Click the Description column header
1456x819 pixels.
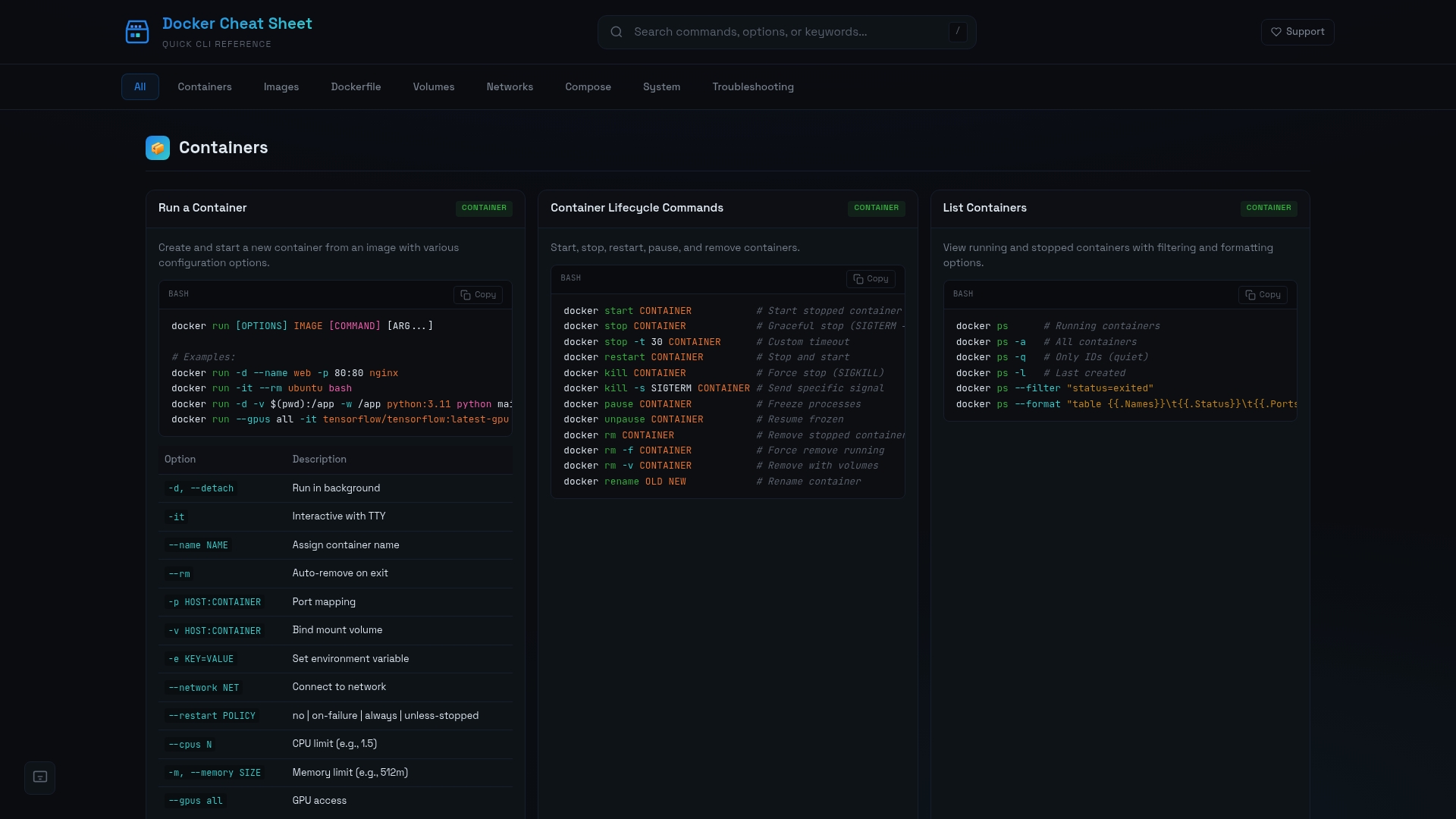point(319,460)
